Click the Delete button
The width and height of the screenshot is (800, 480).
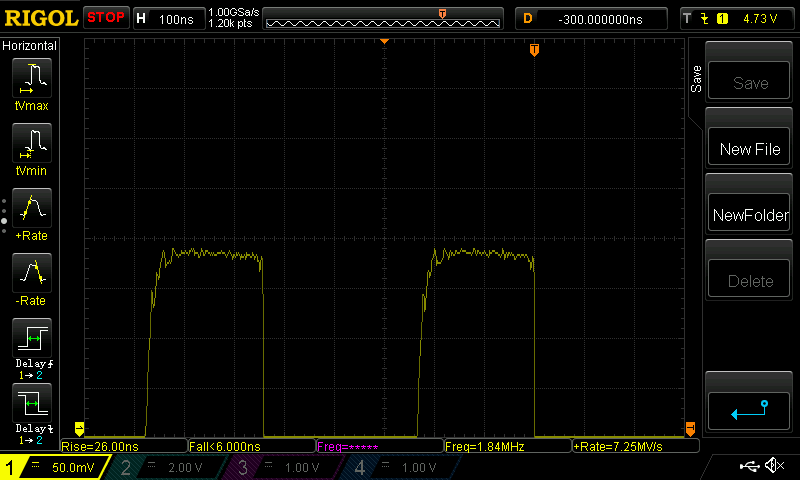(749, 280)
